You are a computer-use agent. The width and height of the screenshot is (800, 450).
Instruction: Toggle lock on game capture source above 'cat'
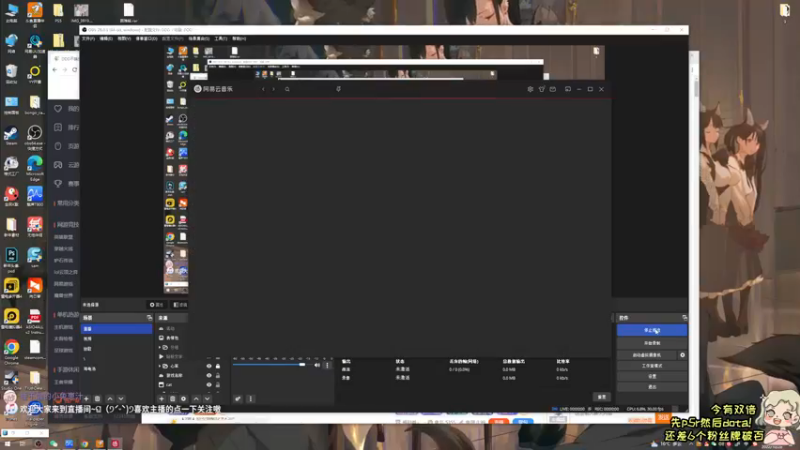click(218, 376)
